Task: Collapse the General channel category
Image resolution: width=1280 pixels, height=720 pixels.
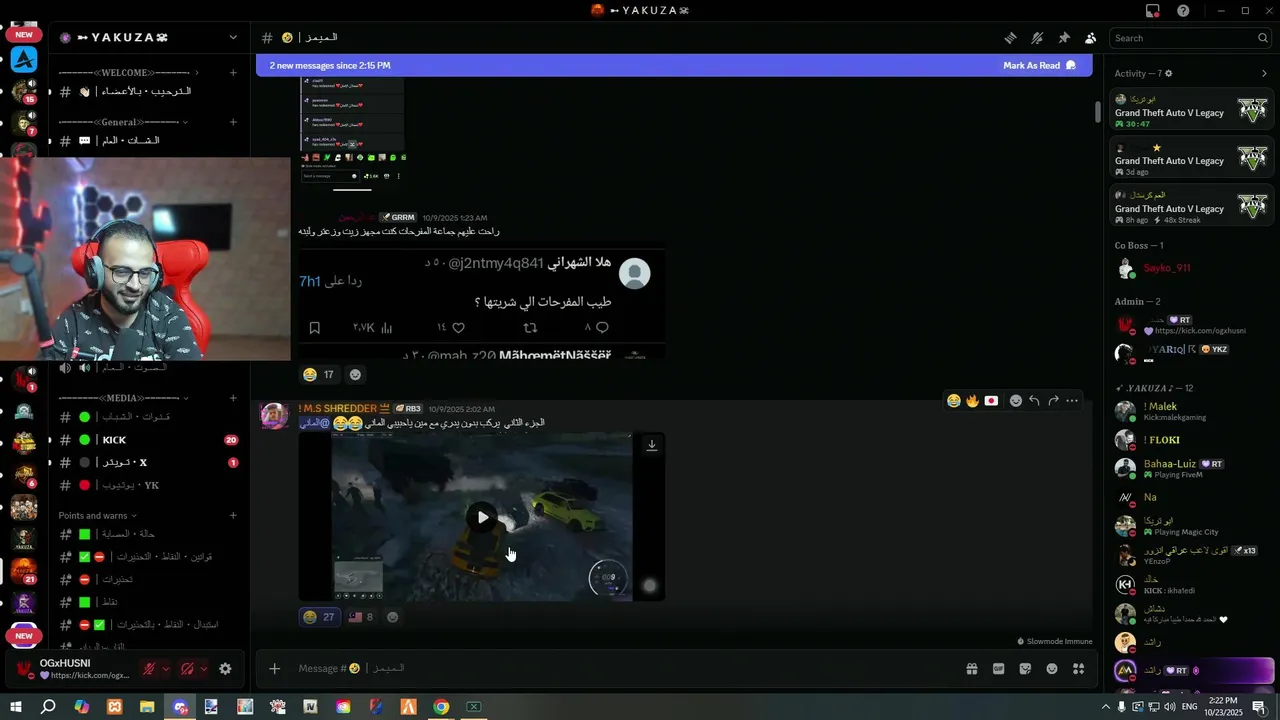Action: (x=123, y=122)
